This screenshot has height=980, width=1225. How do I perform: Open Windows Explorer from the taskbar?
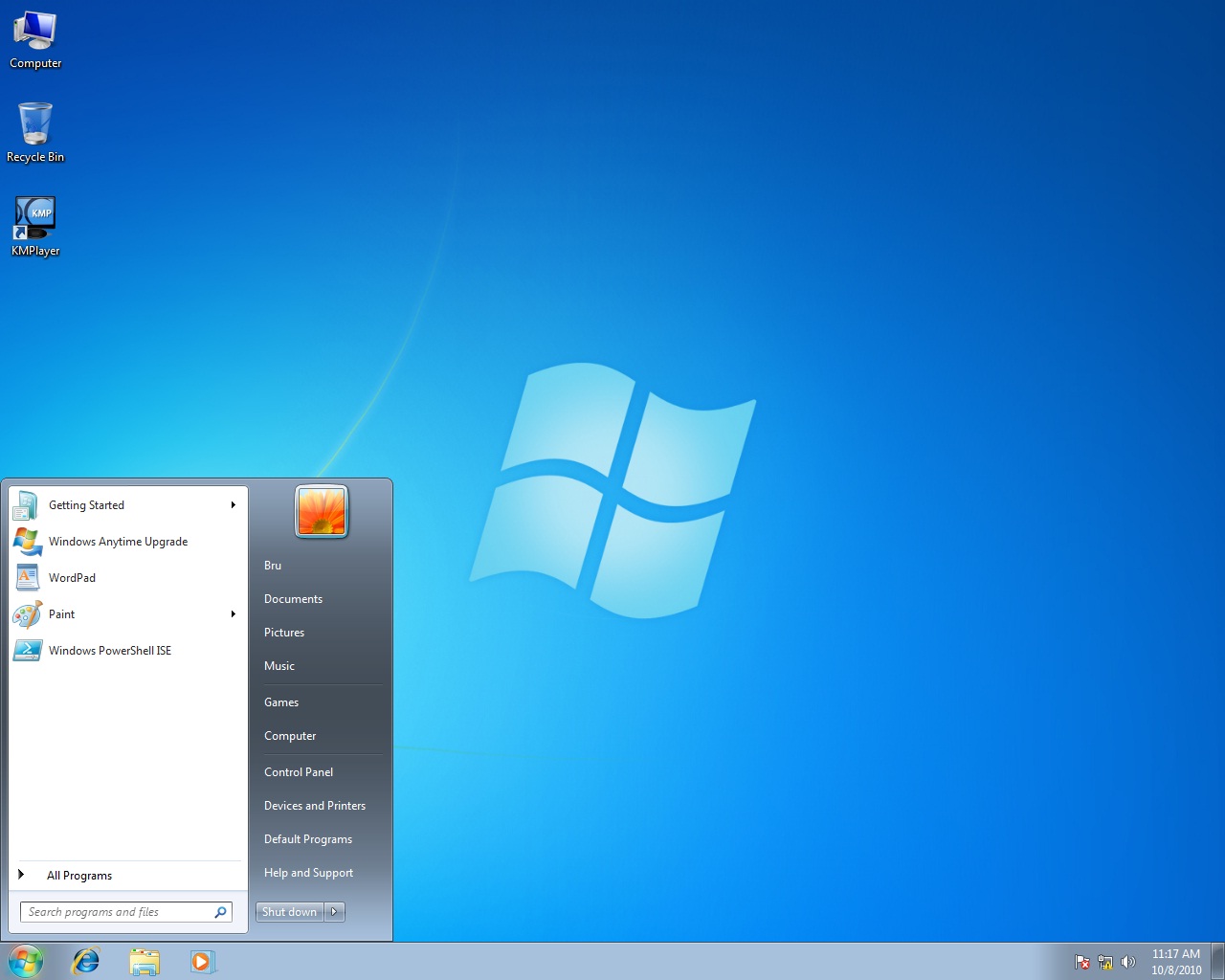(x=145, y=962)
